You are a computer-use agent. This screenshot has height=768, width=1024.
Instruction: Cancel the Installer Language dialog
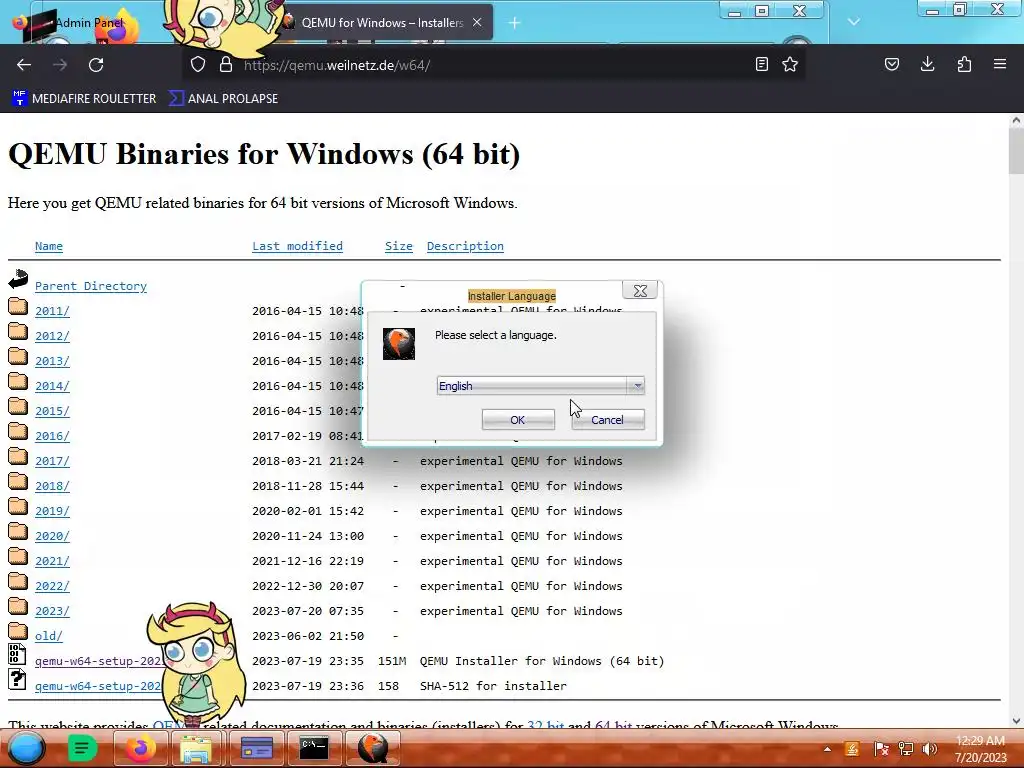[607, 420]
